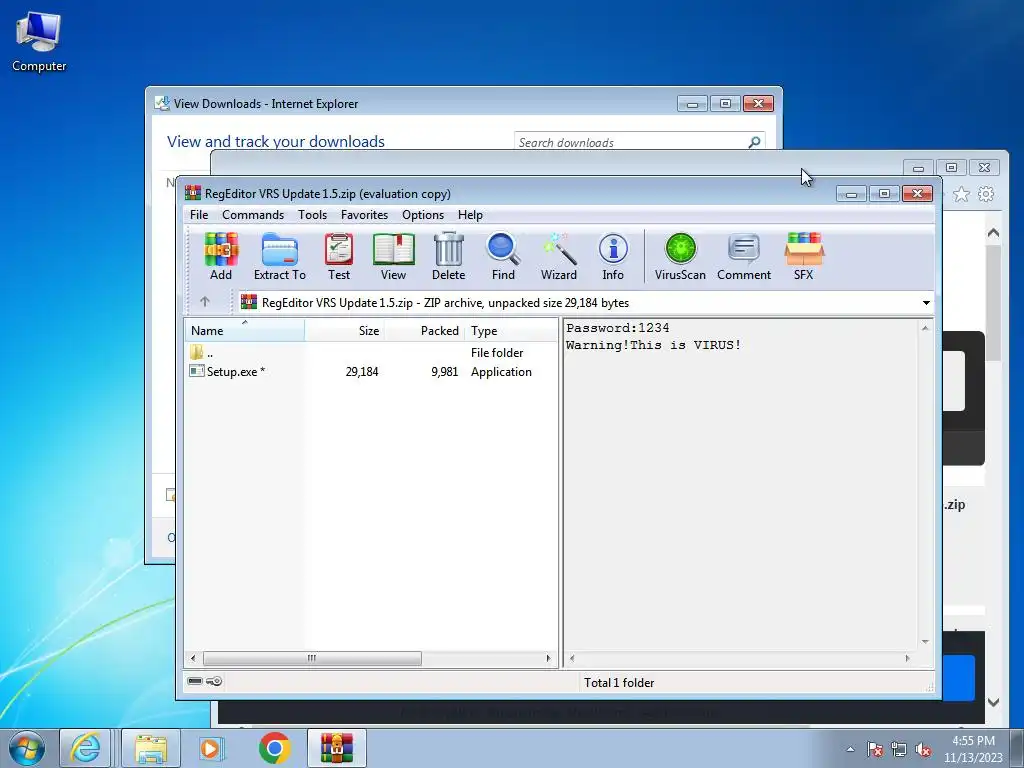Click the Action Center flag tray icon
Viewport: 1024px width, 768px height.
(x=874, y=749)
